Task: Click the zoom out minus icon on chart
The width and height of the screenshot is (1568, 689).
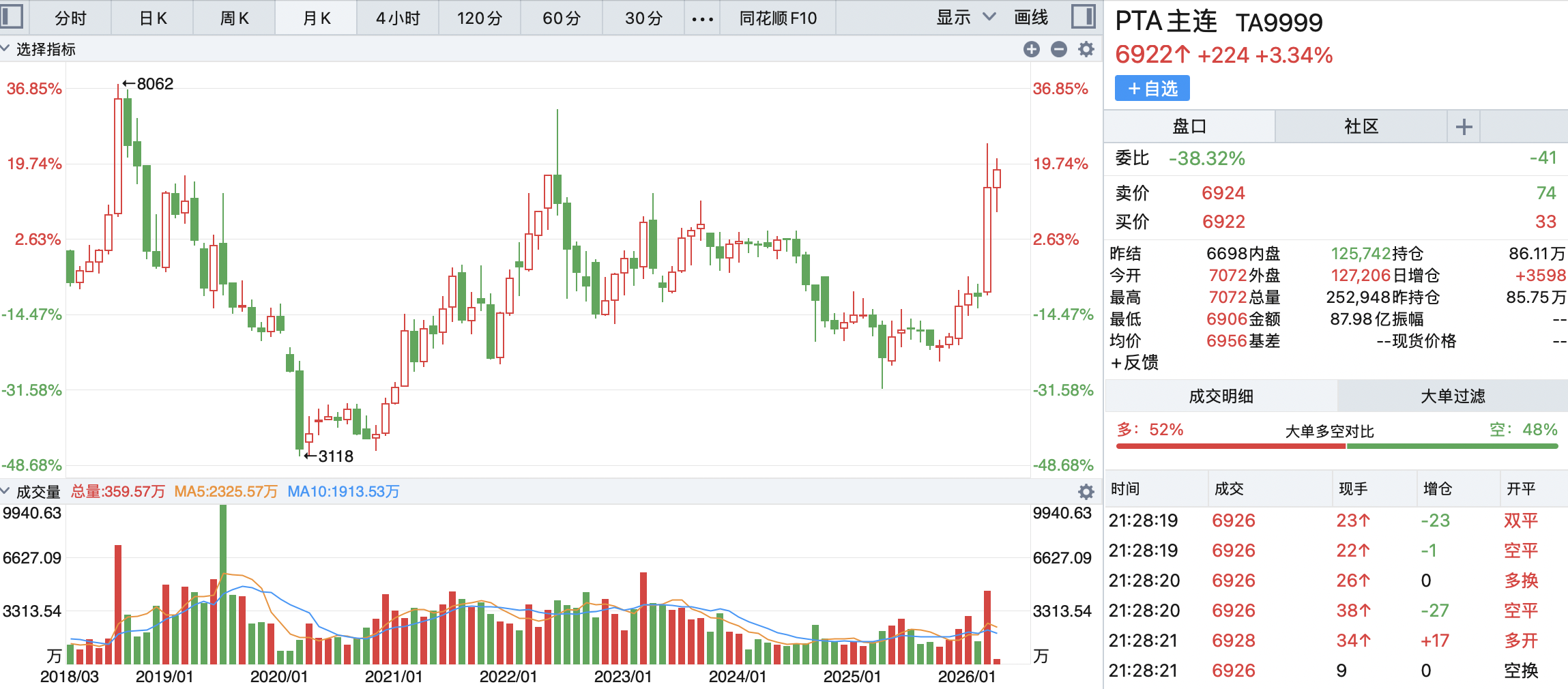Action: pyautogui.click(x=1058, y=49)
